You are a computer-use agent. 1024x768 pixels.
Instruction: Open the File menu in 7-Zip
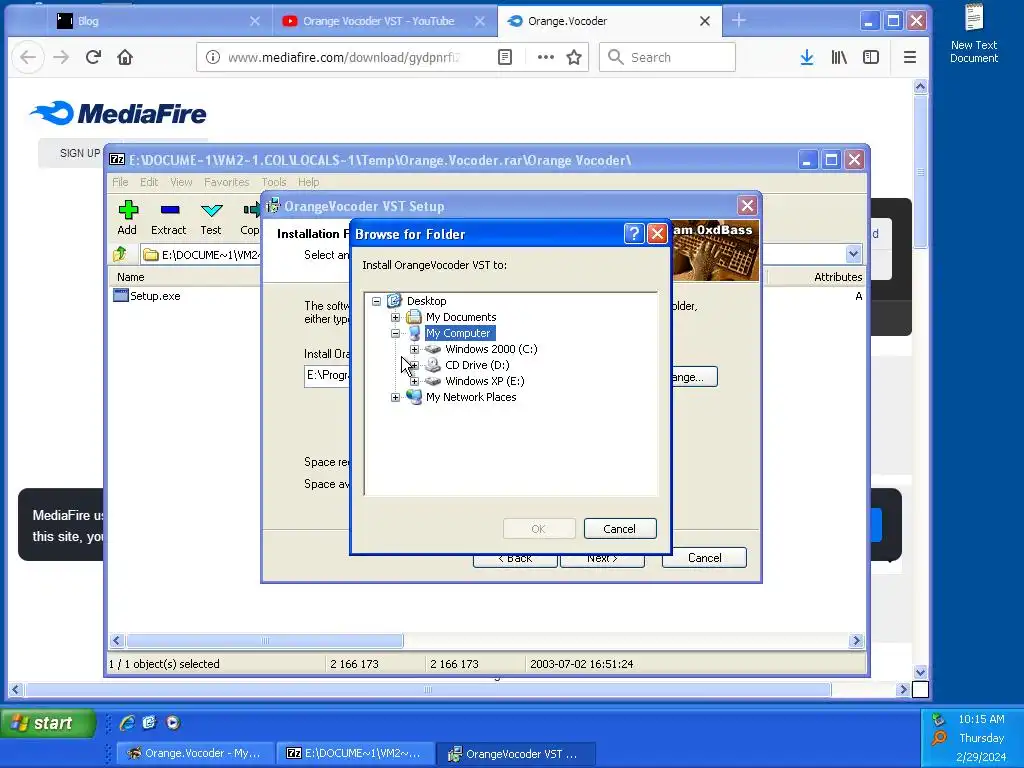pos(120,182)
